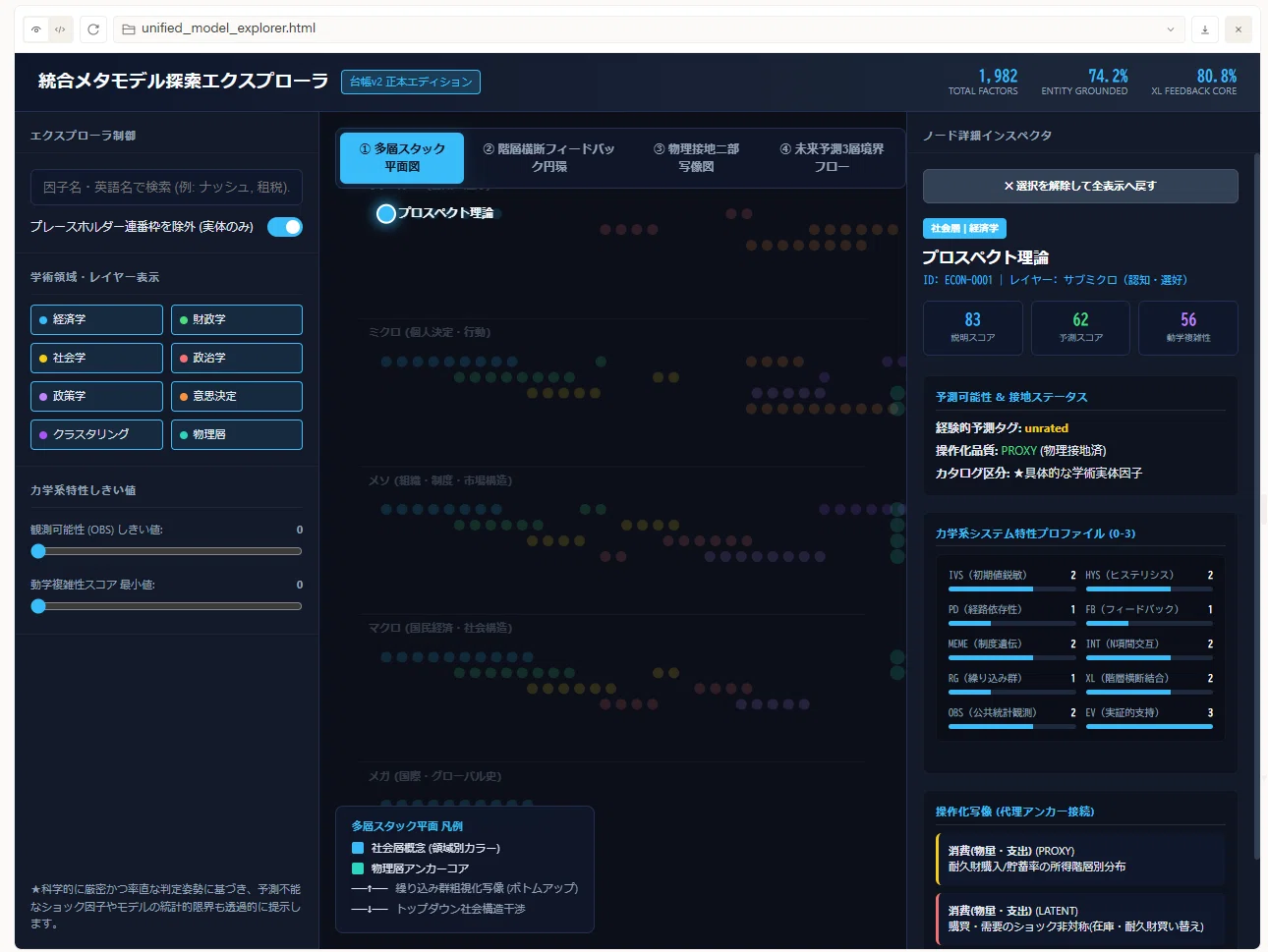Toggle the 財政学 layer filter

pyautogui.click(x=237, y=319)
